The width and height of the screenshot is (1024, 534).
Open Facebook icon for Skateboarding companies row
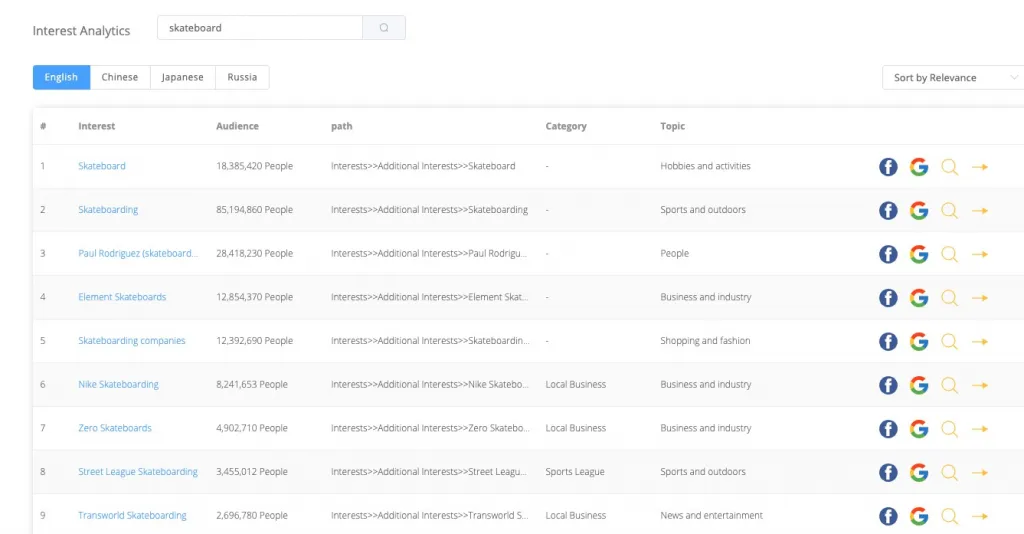[888, 342]
